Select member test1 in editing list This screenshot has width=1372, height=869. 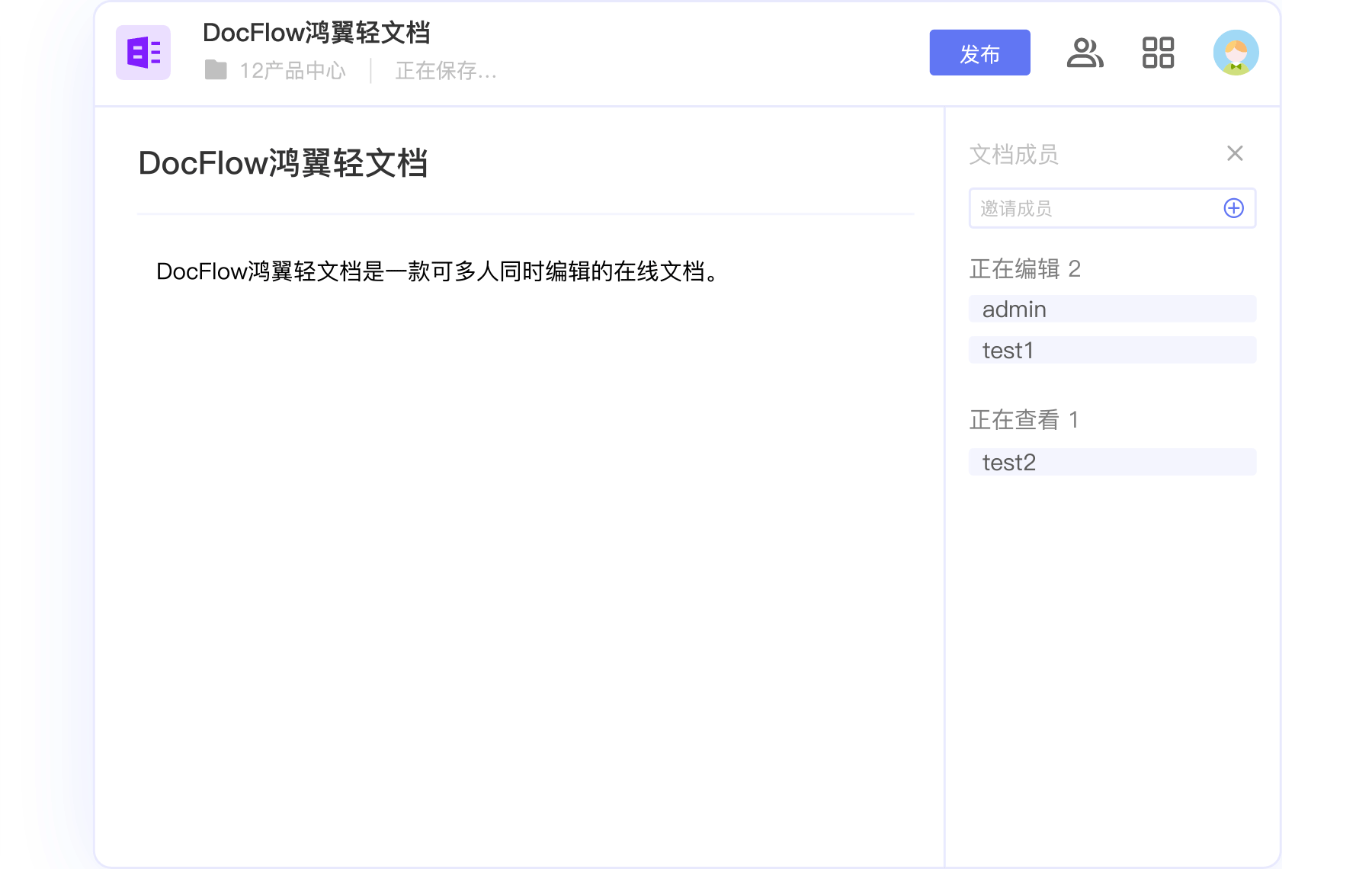pos(1112,350)
